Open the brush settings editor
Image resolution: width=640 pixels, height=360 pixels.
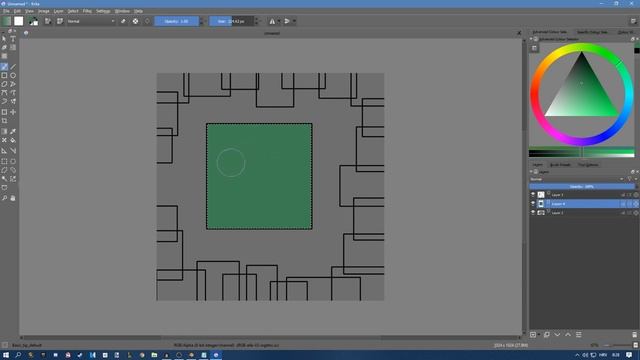[48, 21]
